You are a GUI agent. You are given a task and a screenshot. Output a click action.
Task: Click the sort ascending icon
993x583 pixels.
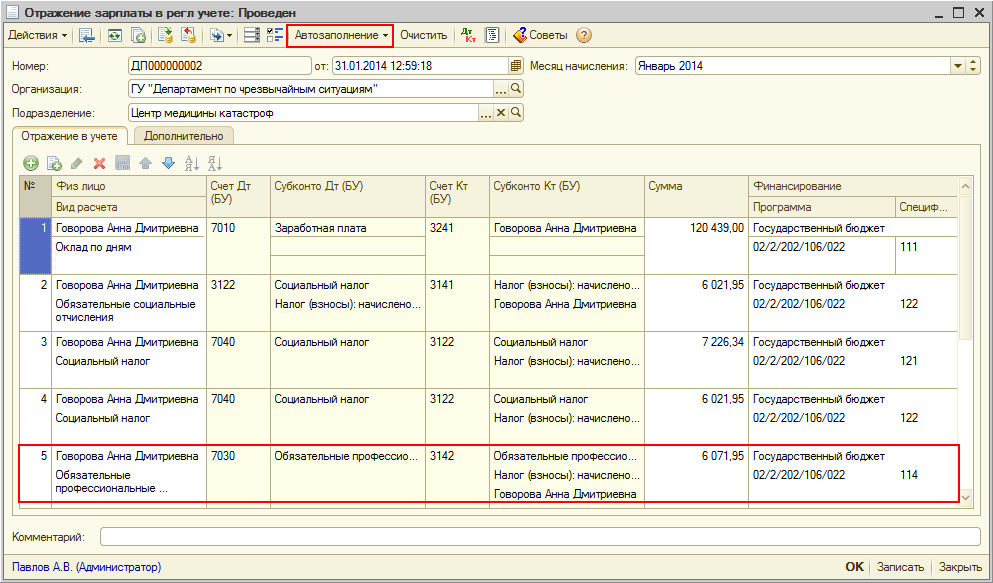coord(192,163)
